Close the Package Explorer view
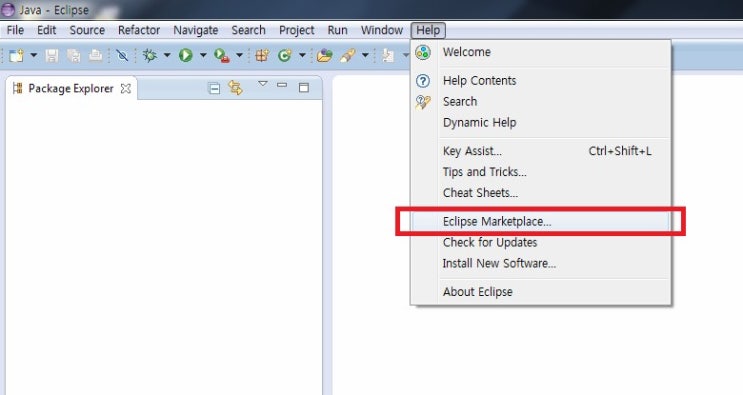743x395 pixels. [126, 89]
